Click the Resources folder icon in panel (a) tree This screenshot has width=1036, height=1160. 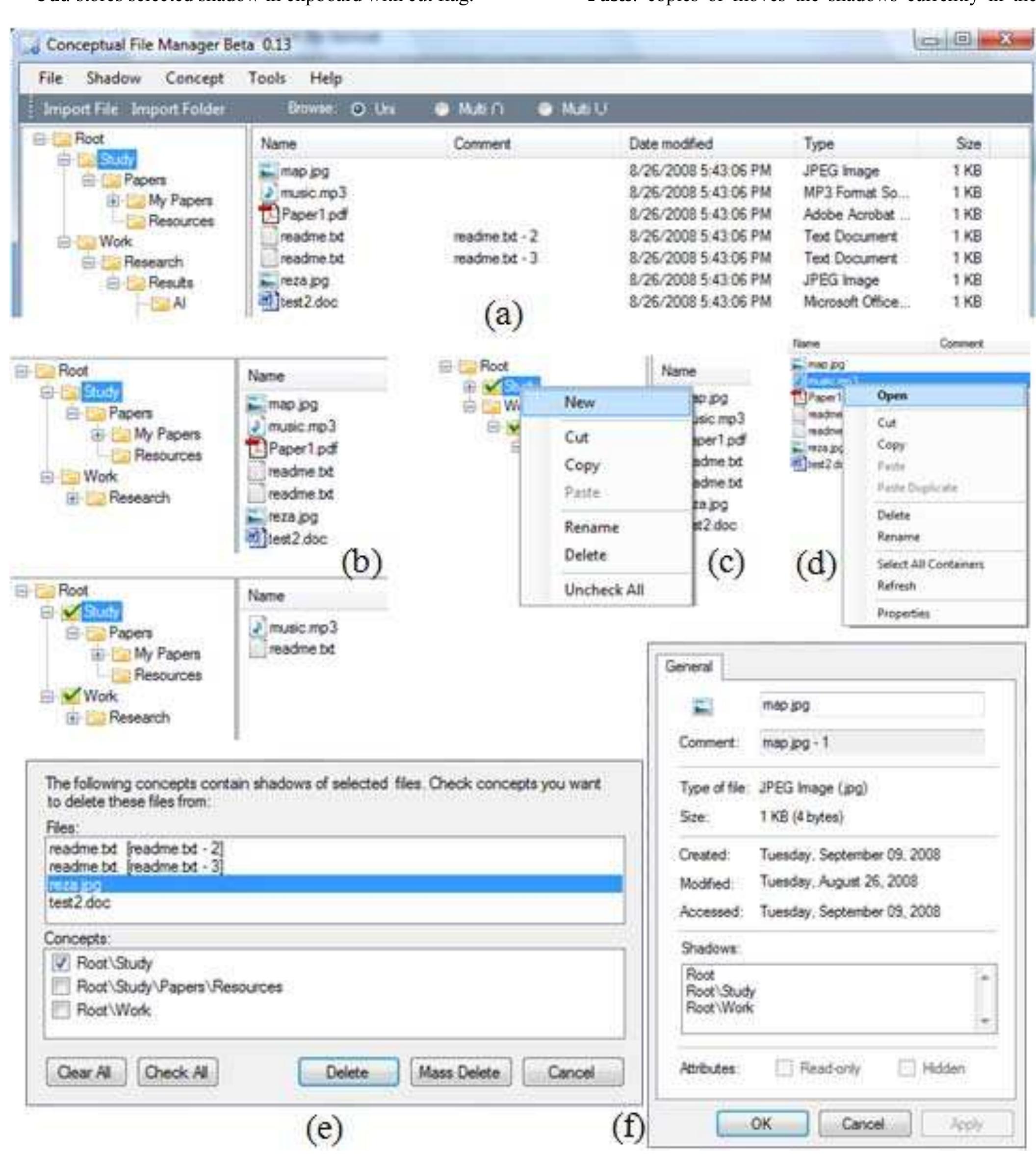(135, 221)
